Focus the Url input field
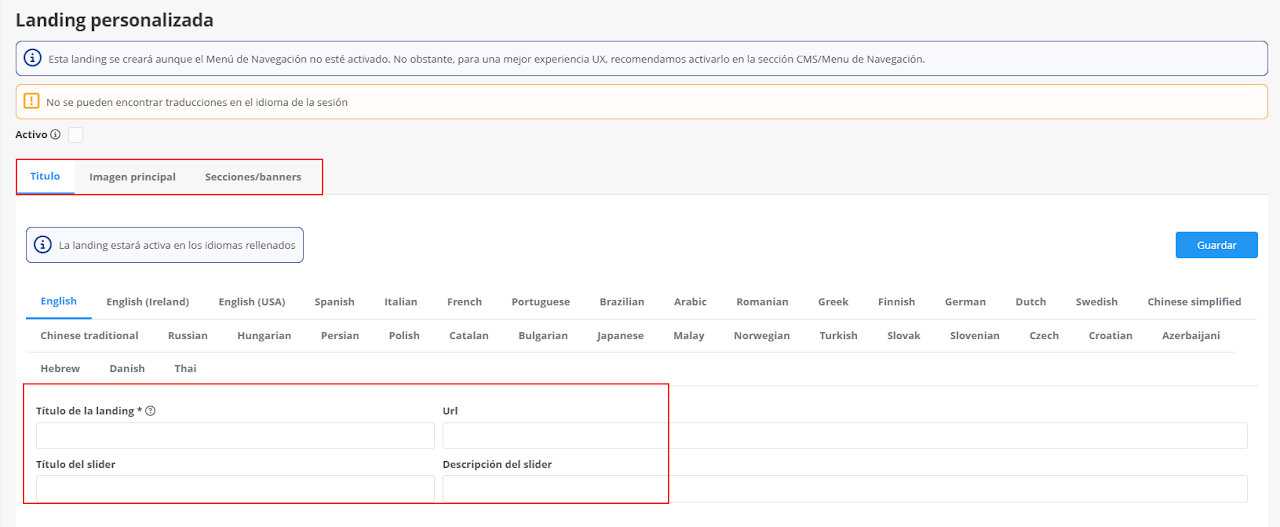 pyautogui.click(x=844, y=436)
